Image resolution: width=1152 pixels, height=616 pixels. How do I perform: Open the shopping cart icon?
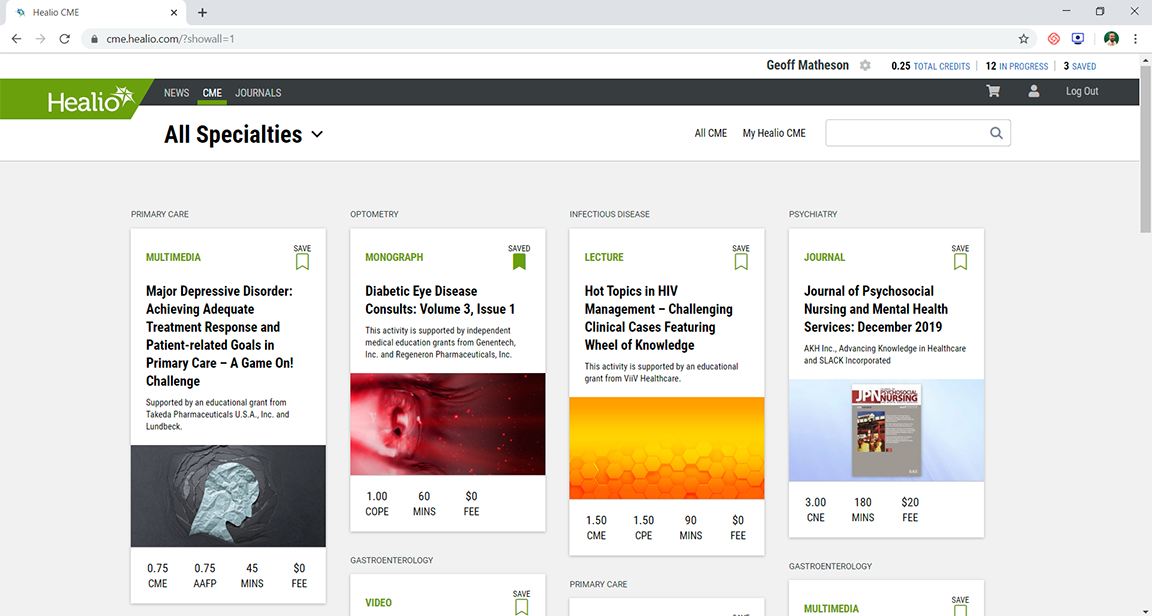tap(993, 91)
